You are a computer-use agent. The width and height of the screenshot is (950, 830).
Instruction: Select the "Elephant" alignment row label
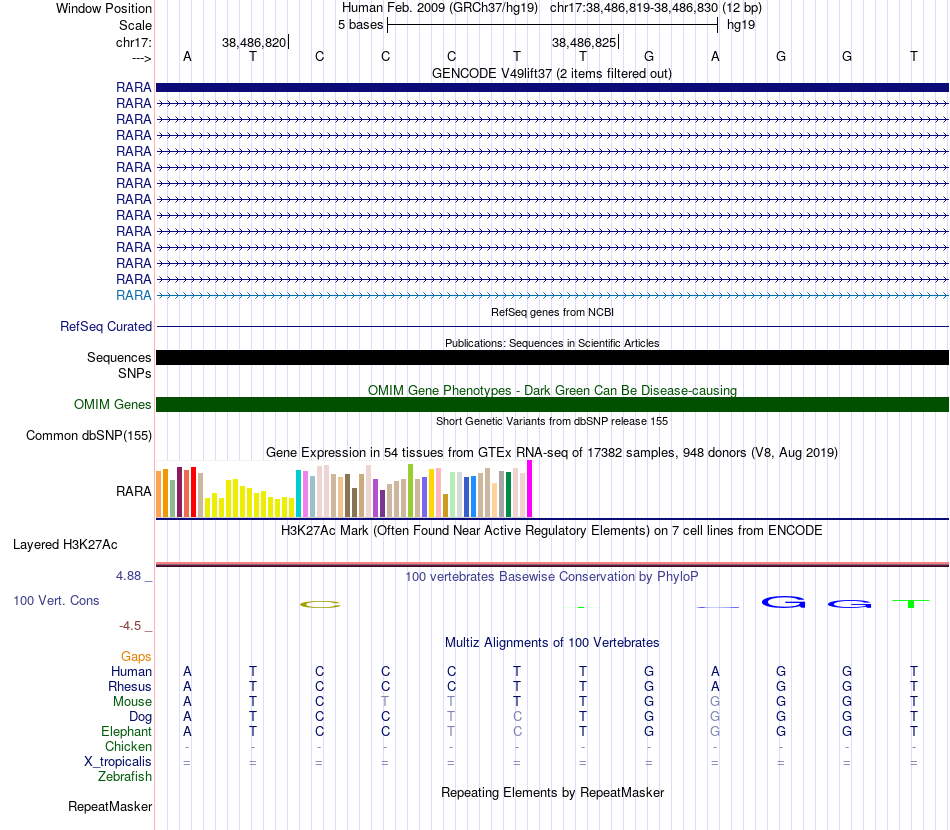(126, 731)
